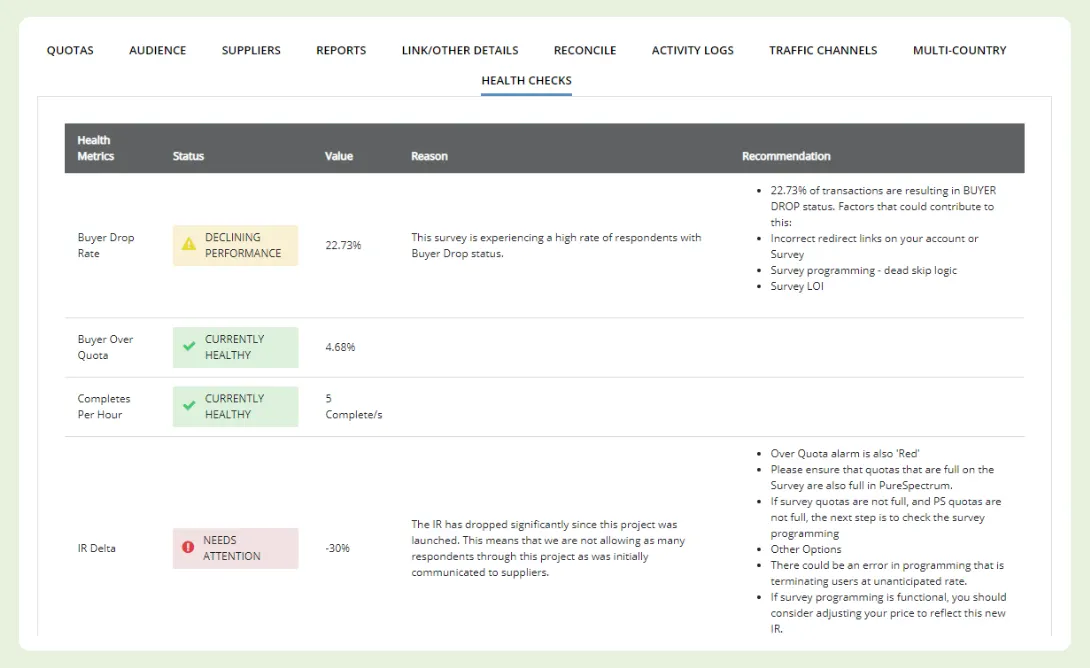
Task: Click the yellow warning triangle icon for Buyer Drop Rate
Action: pyautogui.click(x=188, y=245)
